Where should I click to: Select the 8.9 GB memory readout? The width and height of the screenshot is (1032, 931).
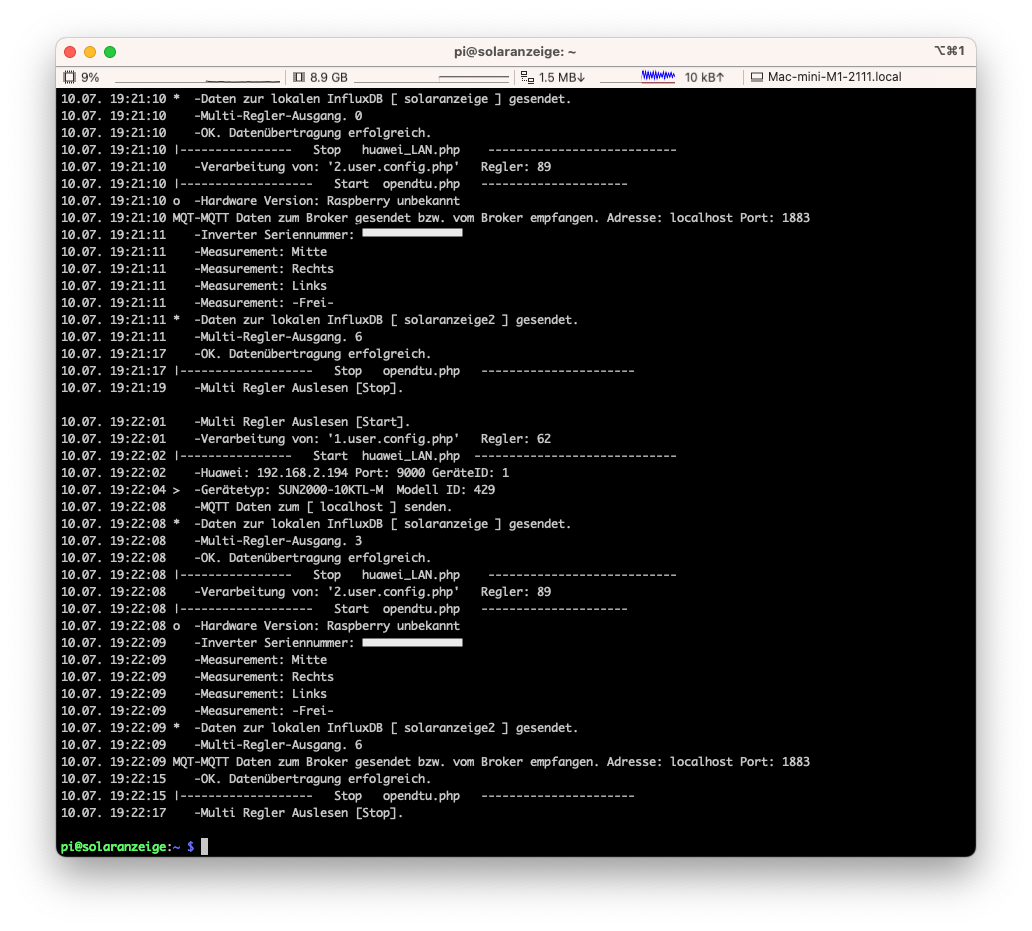point(328,77)
